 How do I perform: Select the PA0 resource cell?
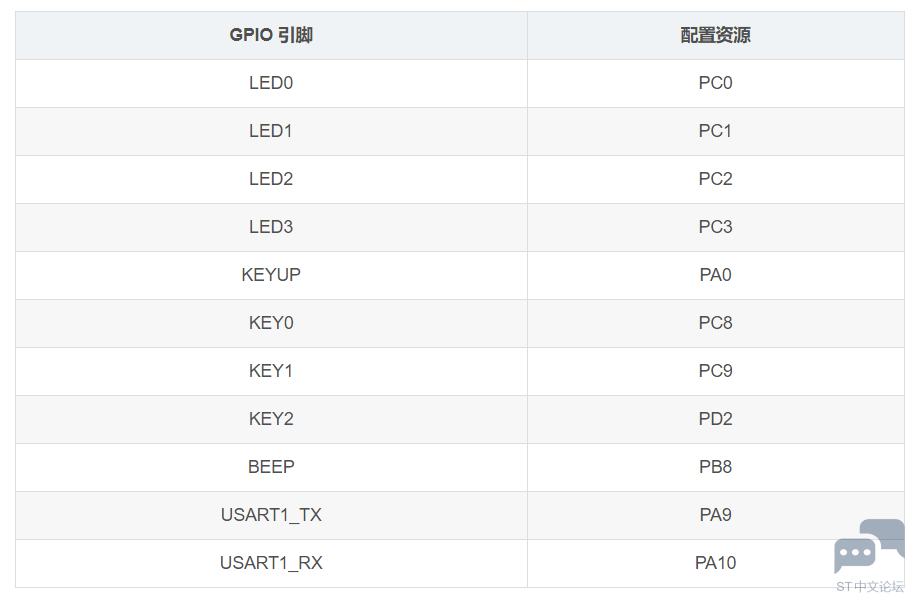(716, 275)
